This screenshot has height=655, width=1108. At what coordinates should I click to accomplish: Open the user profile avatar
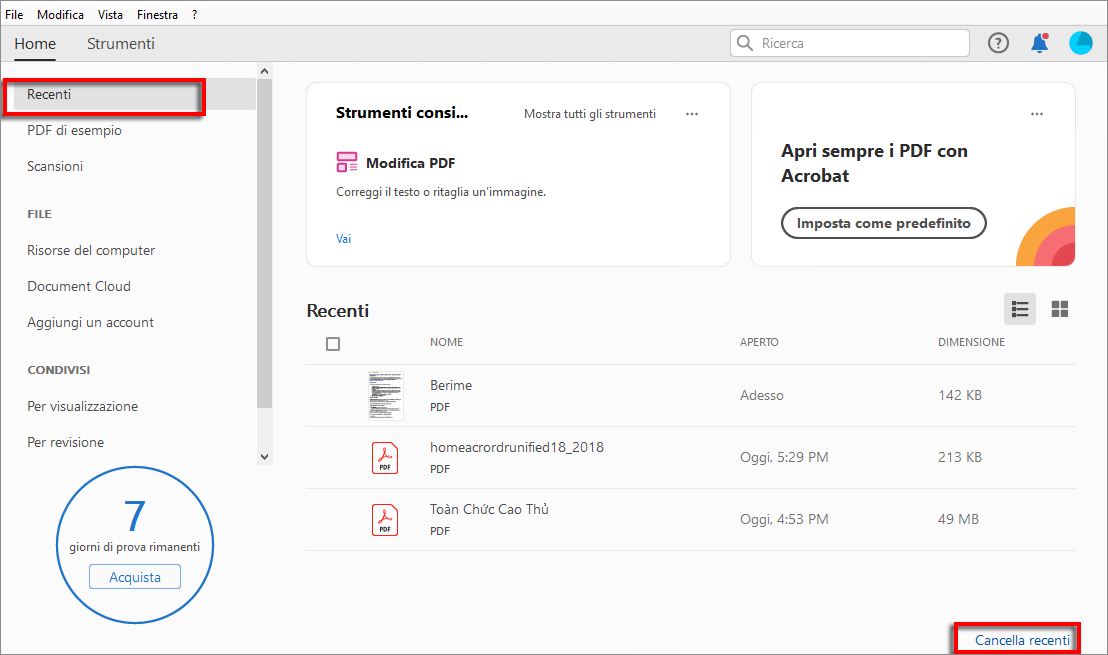click(1080, 43)
